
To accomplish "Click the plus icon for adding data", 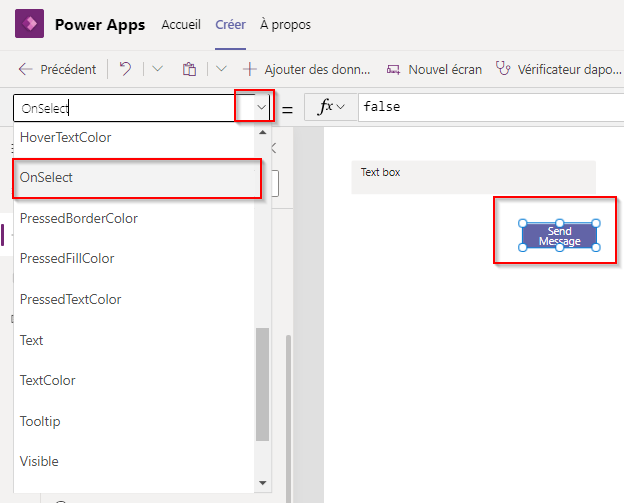I will pyautogui.click(x=250, y=69).
